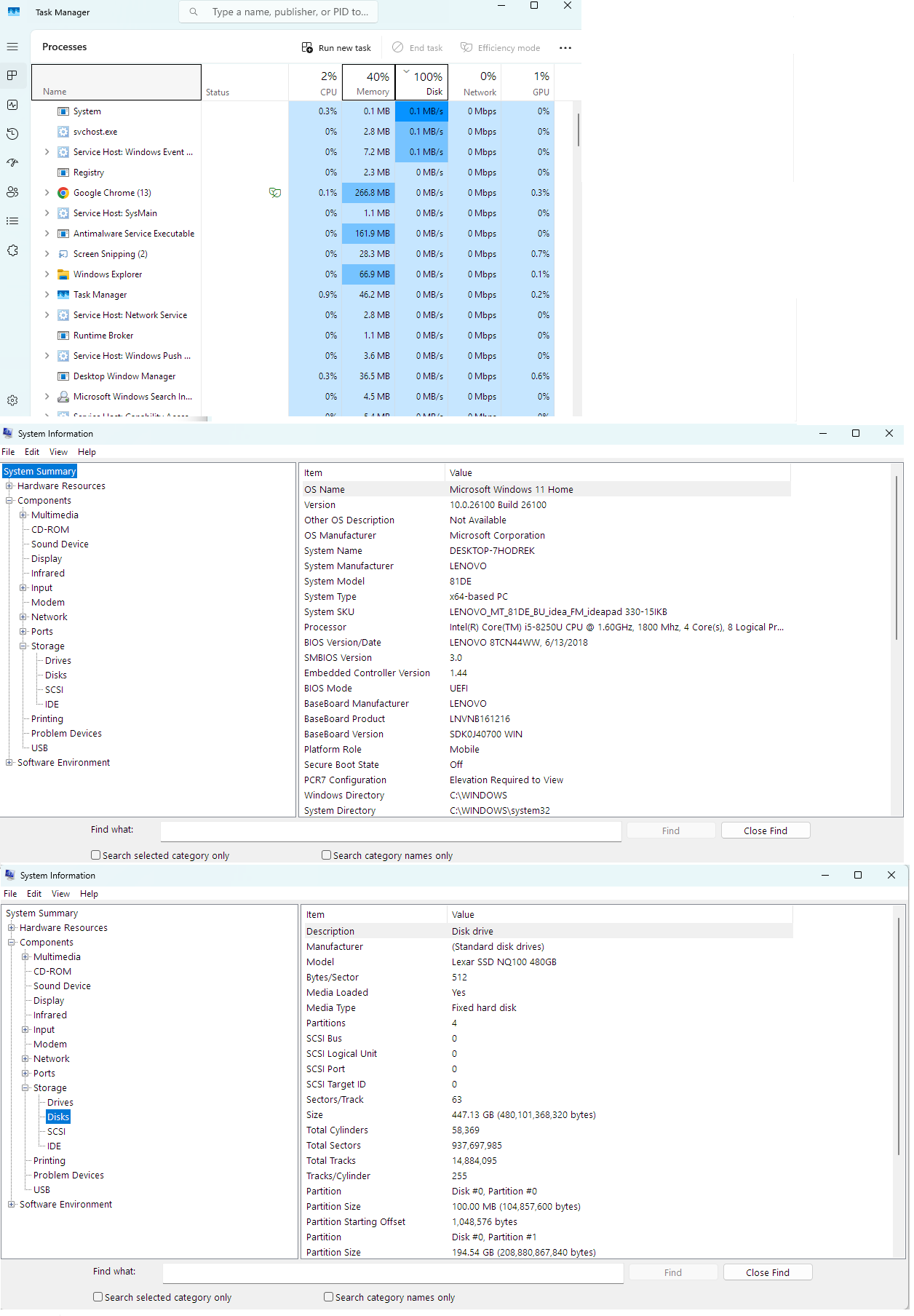Click 'Find what' field in upper System Information
Image resolution: width=914 pixels, height=1316 pixels.
point(391,831)
